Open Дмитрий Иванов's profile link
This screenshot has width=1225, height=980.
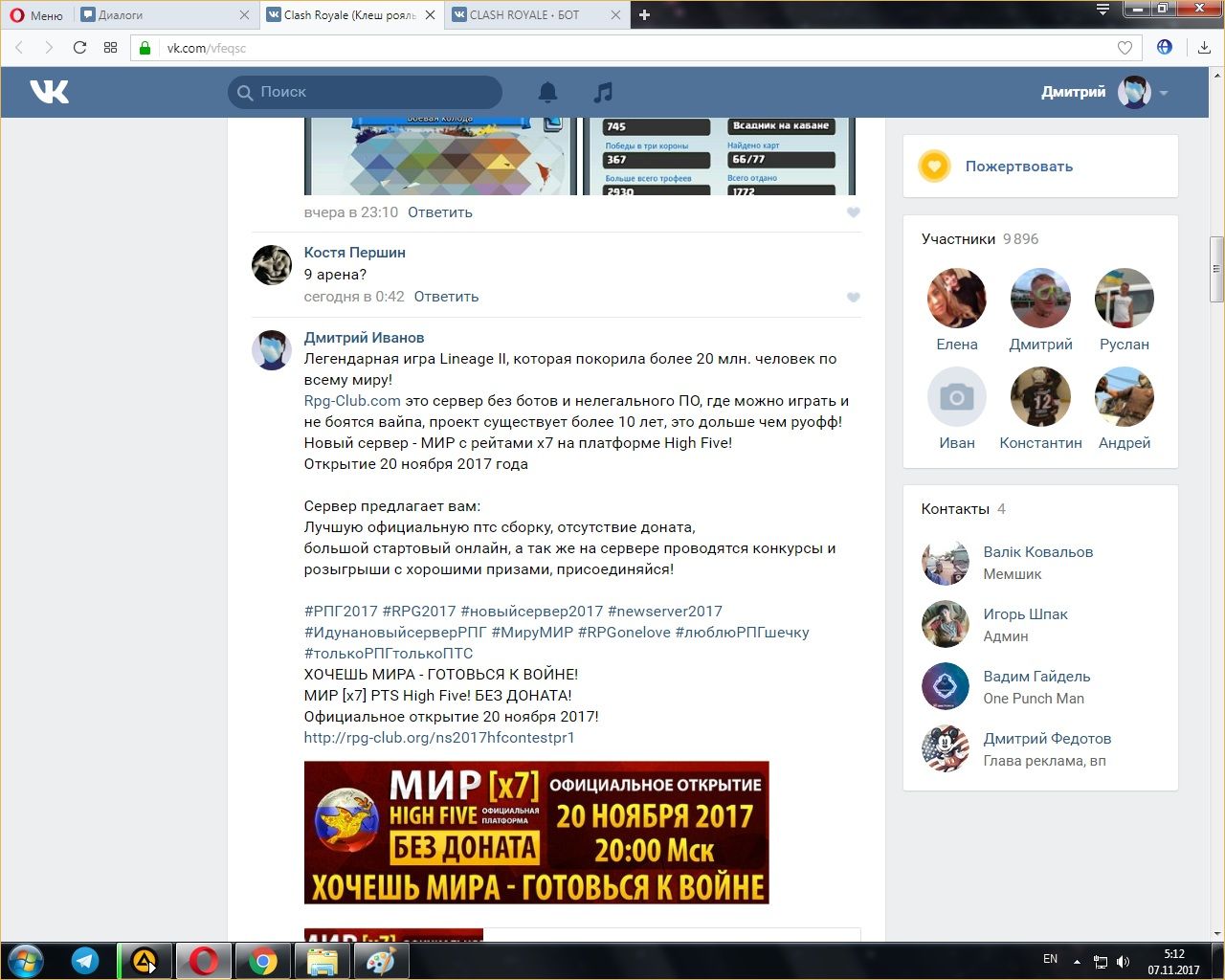[364, 338]
